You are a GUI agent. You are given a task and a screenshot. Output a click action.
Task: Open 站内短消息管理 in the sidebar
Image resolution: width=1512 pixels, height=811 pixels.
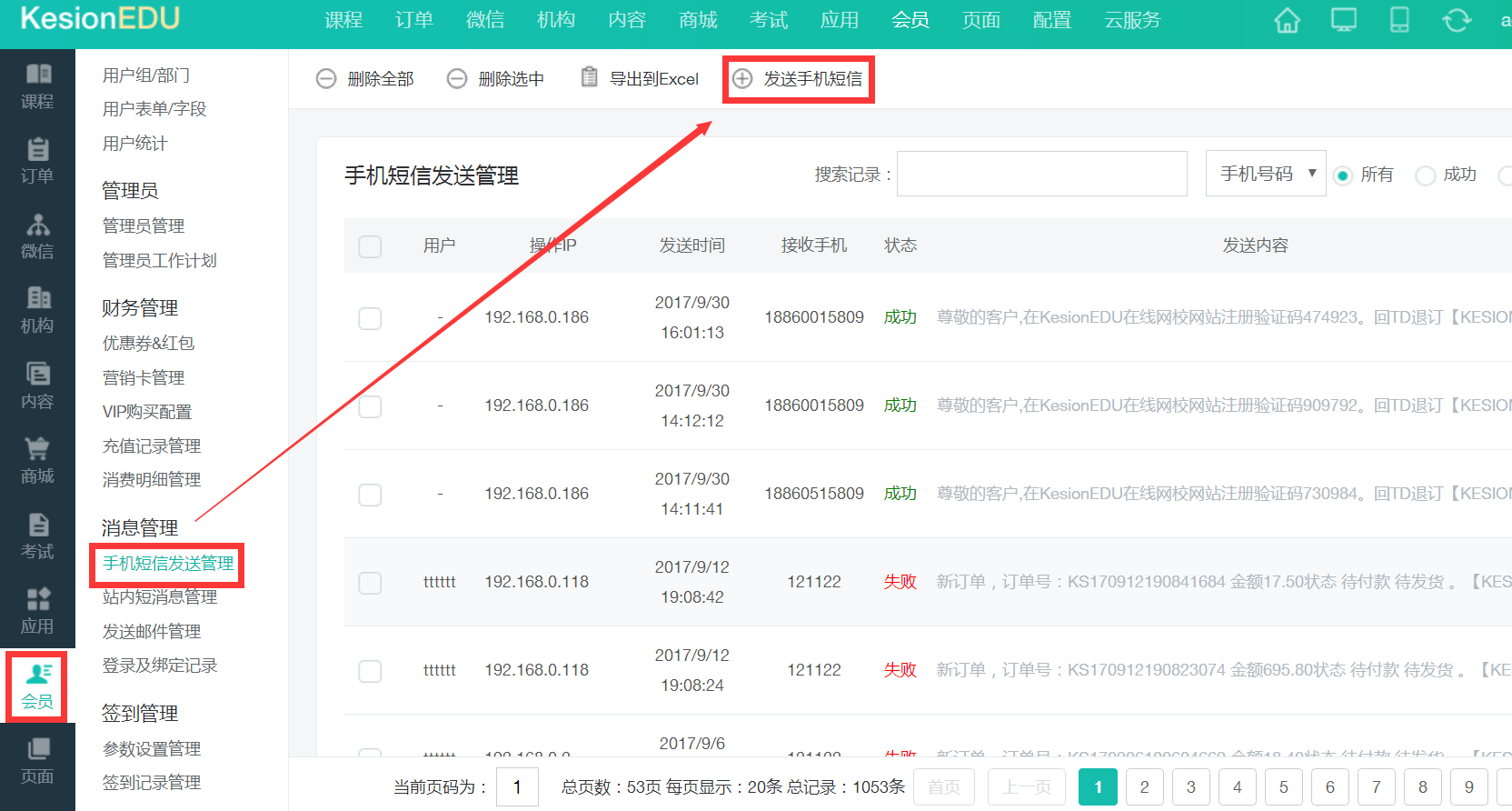(160, 597)
